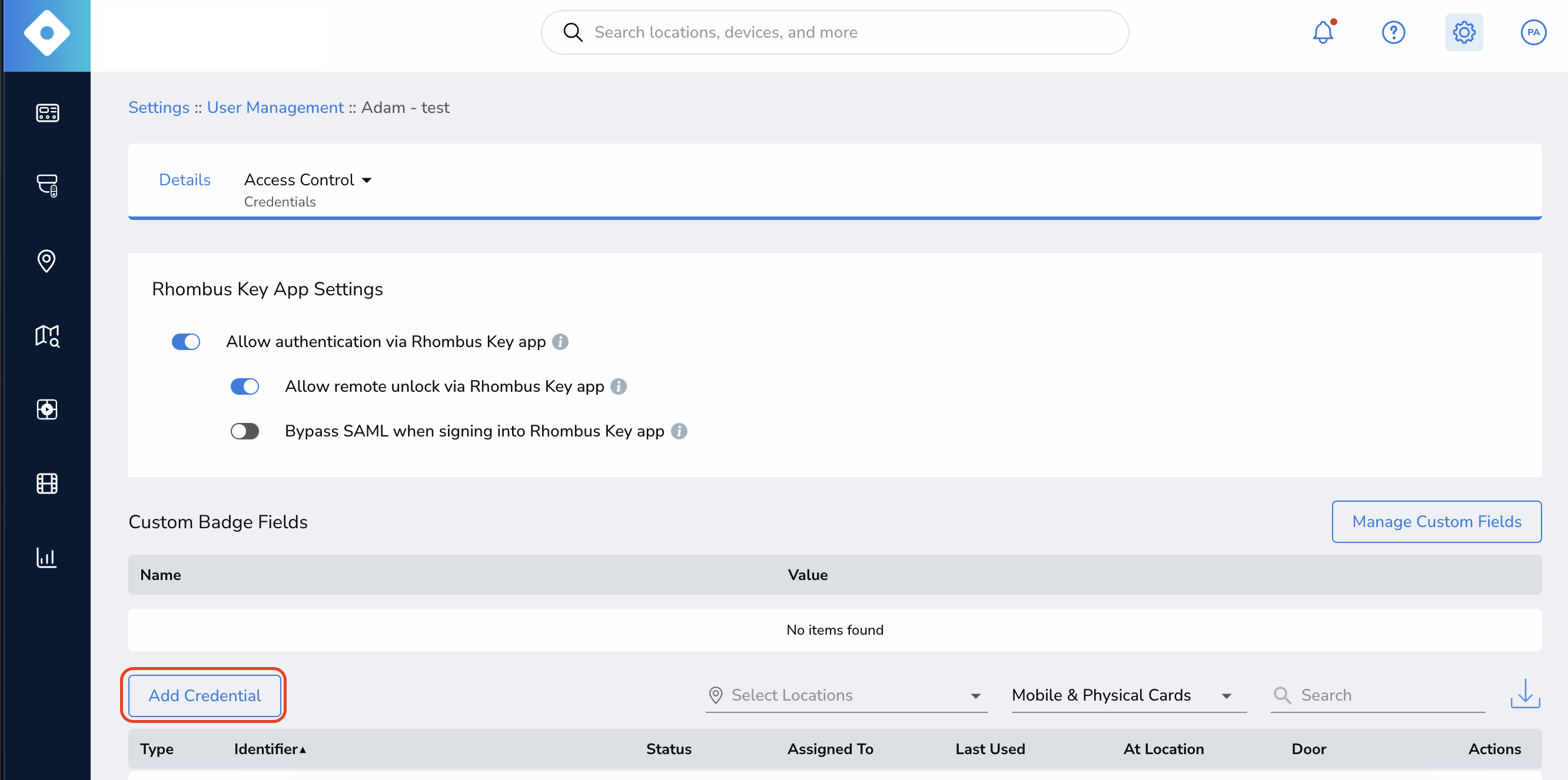
Task: Click the Add Credential button
Action: tap(204, 695)
